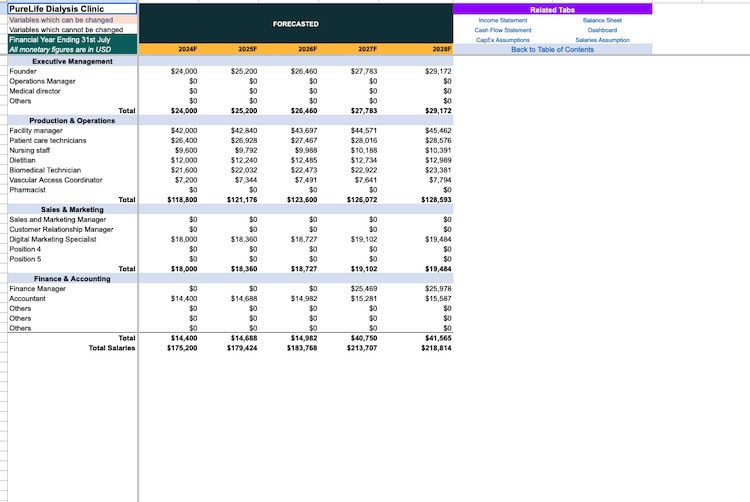Select the Sales & Marketing section header
This screenshot has height=502, width=750.
[x=73, y=209]
